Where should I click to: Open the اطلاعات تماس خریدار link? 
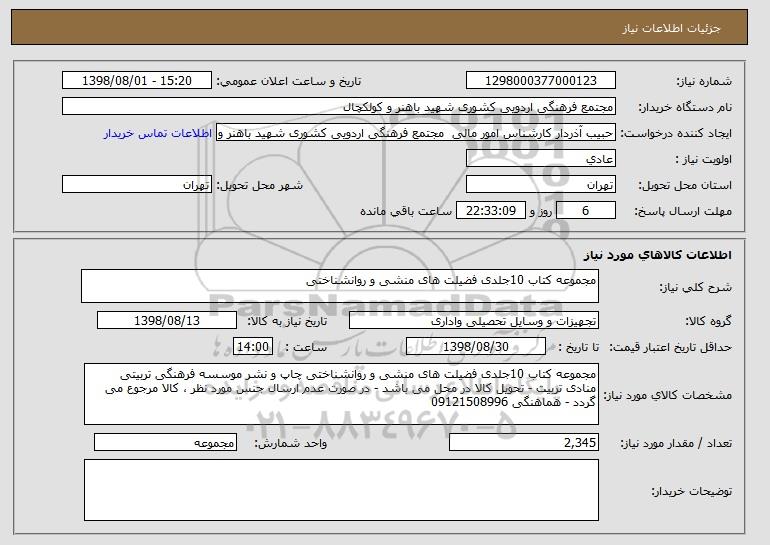coord(158,133)
